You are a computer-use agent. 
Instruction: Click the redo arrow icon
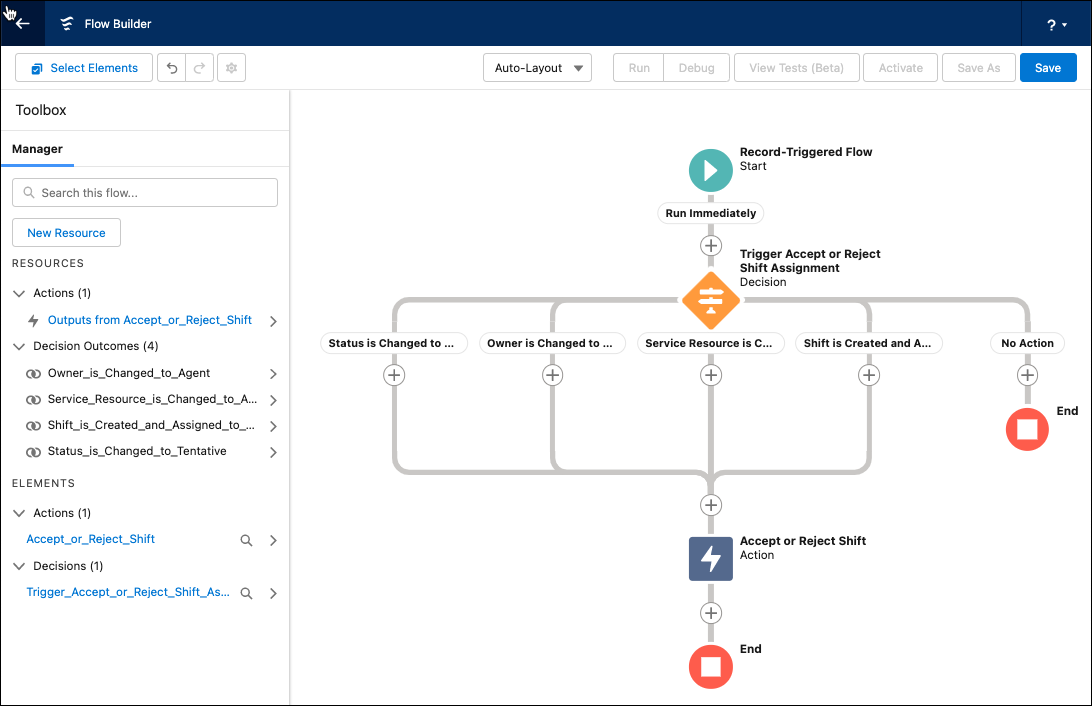[199, 68]
